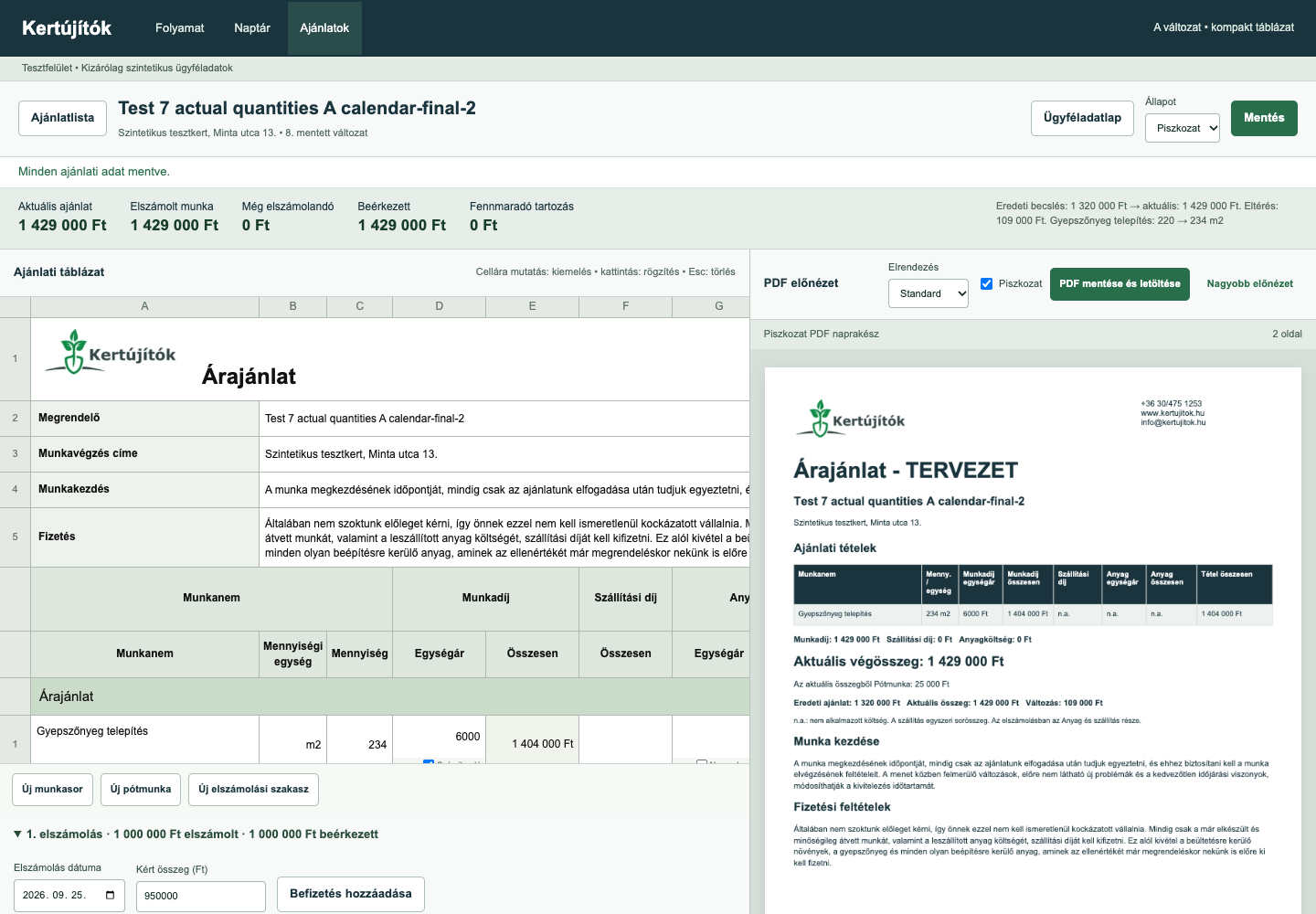The height and width of the screenshot is (914, 1316).
Task: Click the Kertújítók logo in PDF preview
Action: pos(850,419)
